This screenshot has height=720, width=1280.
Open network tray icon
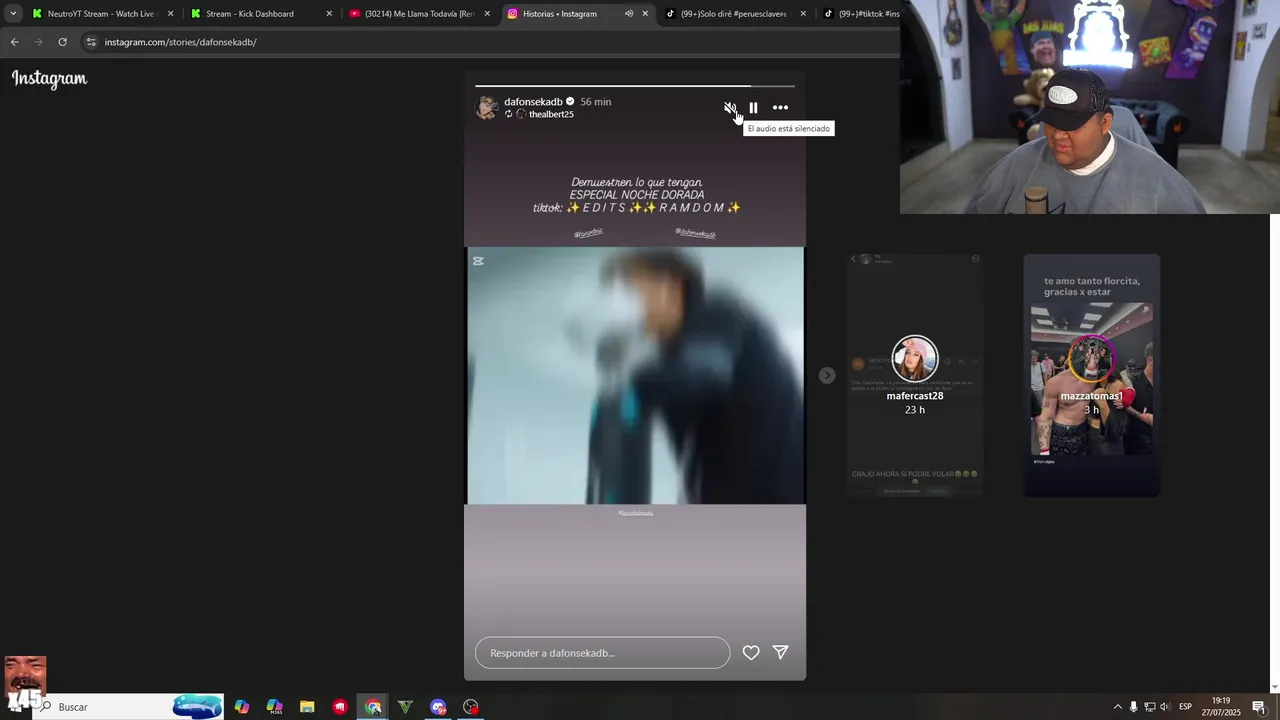(1149, 707)
